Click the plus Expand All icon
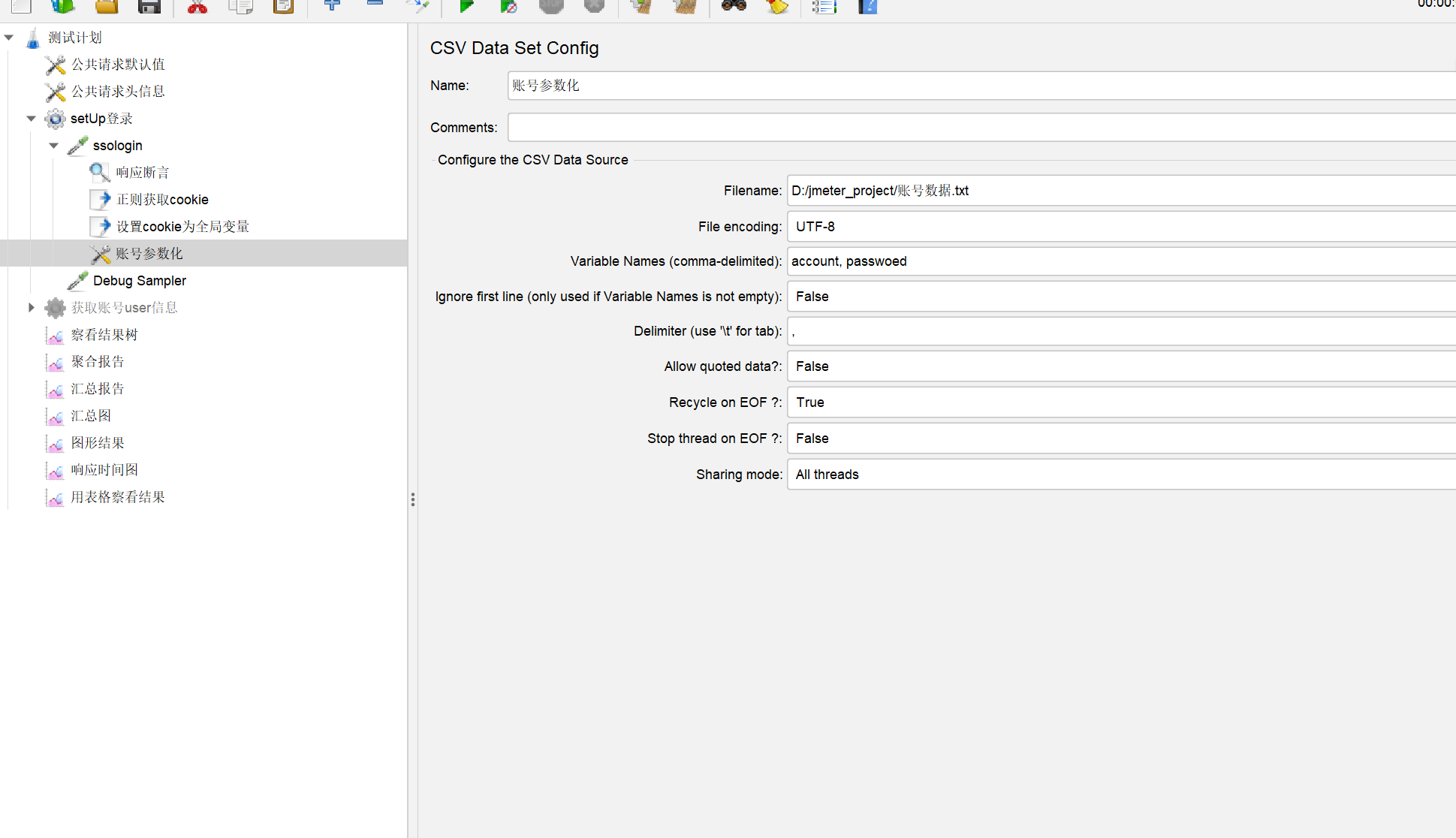 point(332,5)
